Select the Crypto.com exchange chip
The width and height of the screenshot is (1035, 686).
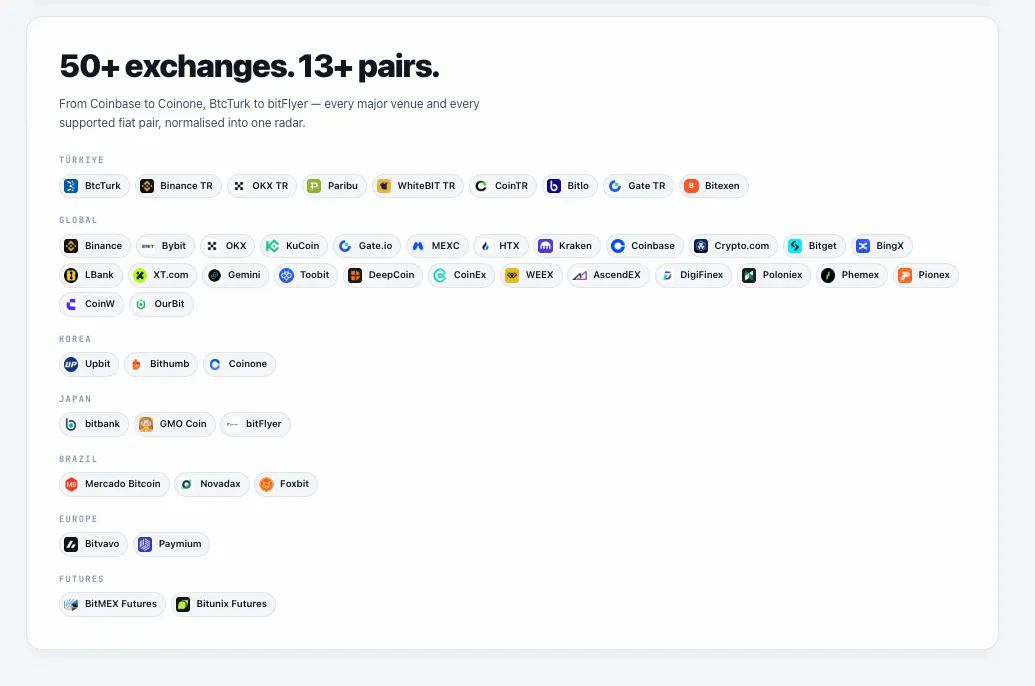tap(733, 246)
